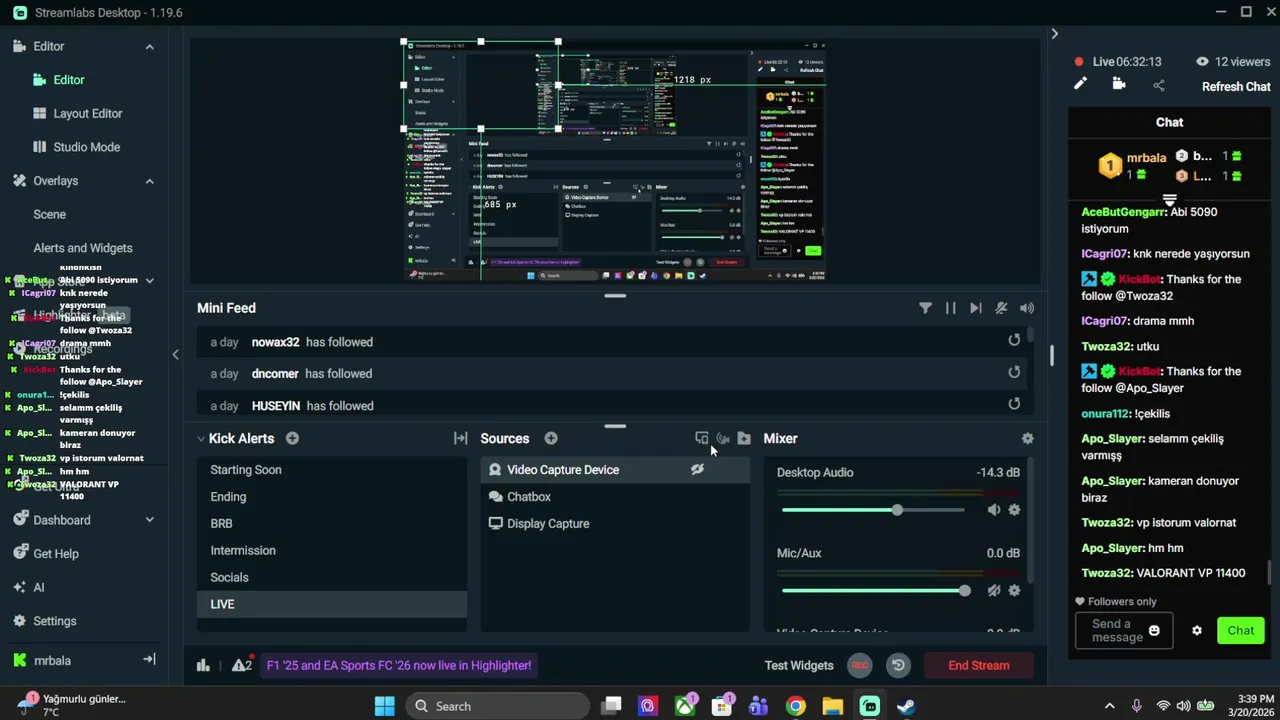Open the Highlighter announcement link

[398, 665]
